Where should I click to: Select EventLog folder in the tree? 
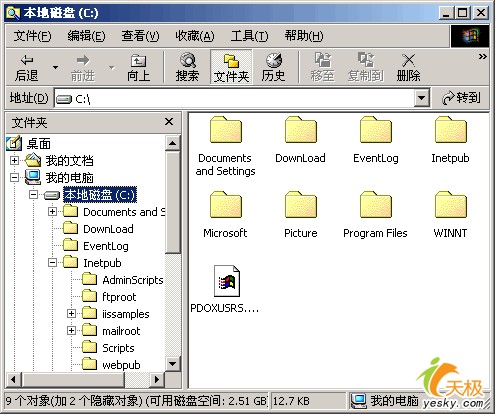coord(106,246)
